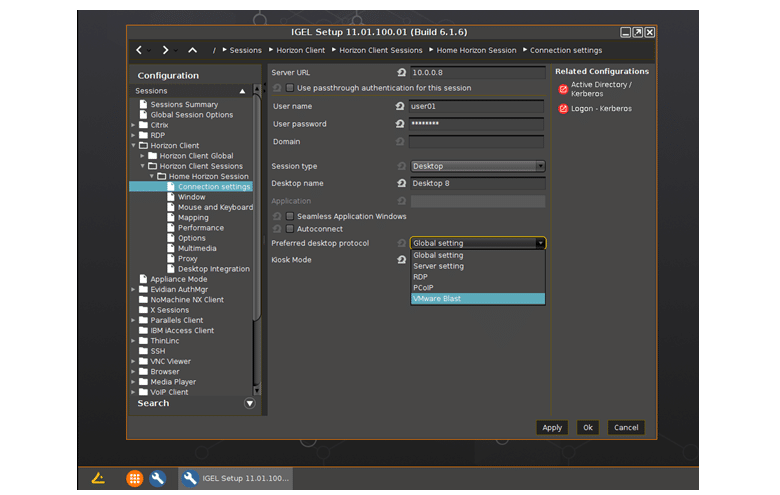Open Logon - Kerberos related configuration
The width and height of the screenshot is (780, 495).
pyautogui.click(x=595, y=108)
